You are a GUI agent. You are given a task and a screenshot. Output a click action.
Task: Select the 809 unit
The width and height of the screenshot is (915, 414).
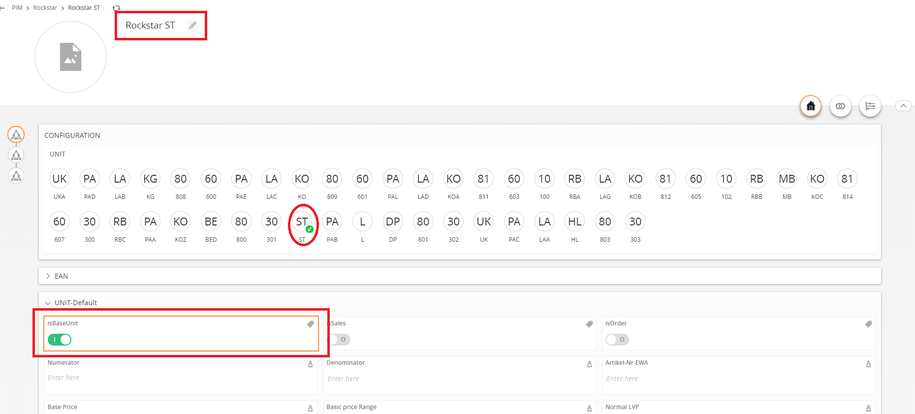332,178
